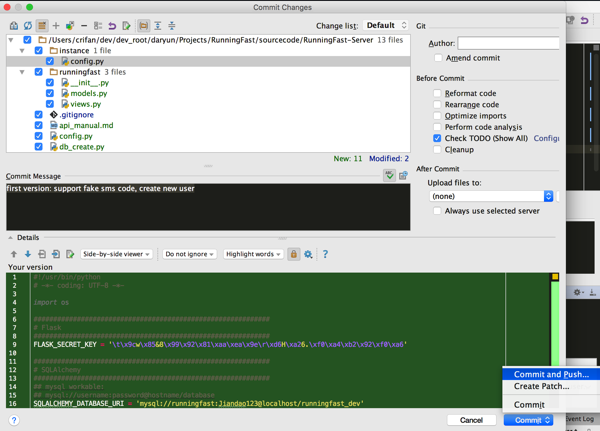This screenshot has height=431, width=600.
Task: Uncheck models.py in the file list
Action: (50, 93)
